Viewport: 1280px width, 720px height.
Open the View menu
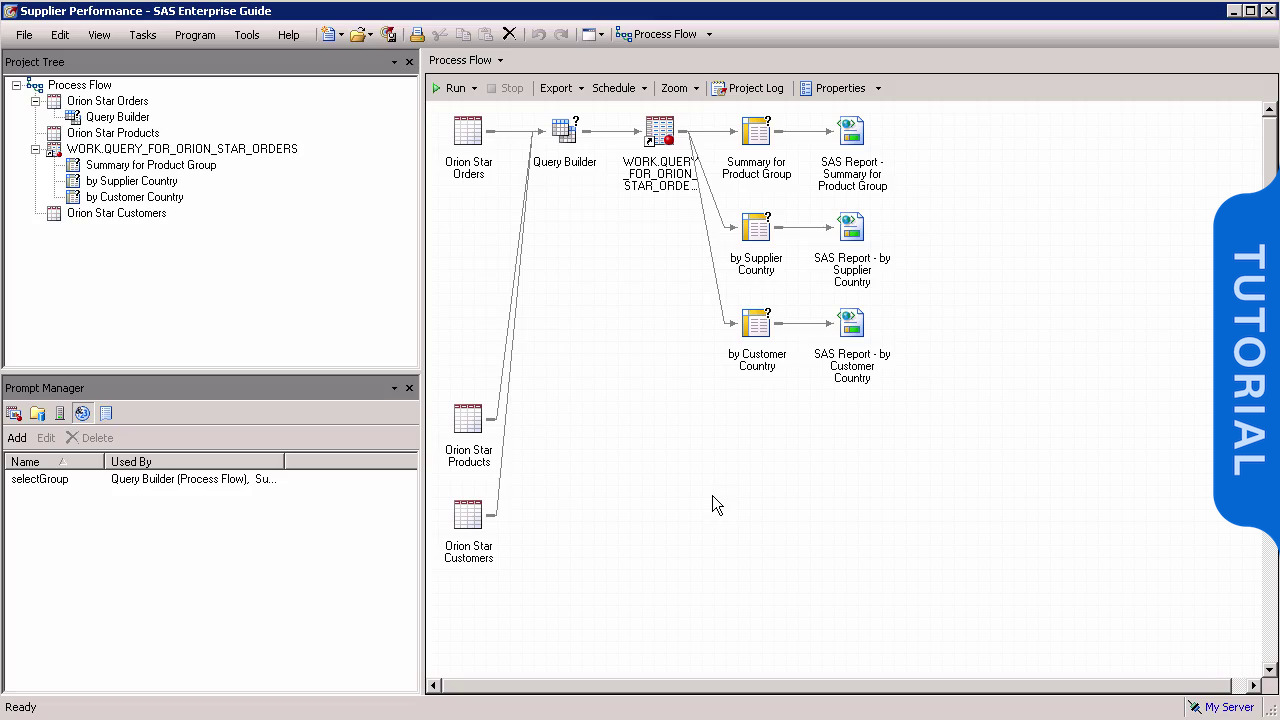tap(99, 35)
